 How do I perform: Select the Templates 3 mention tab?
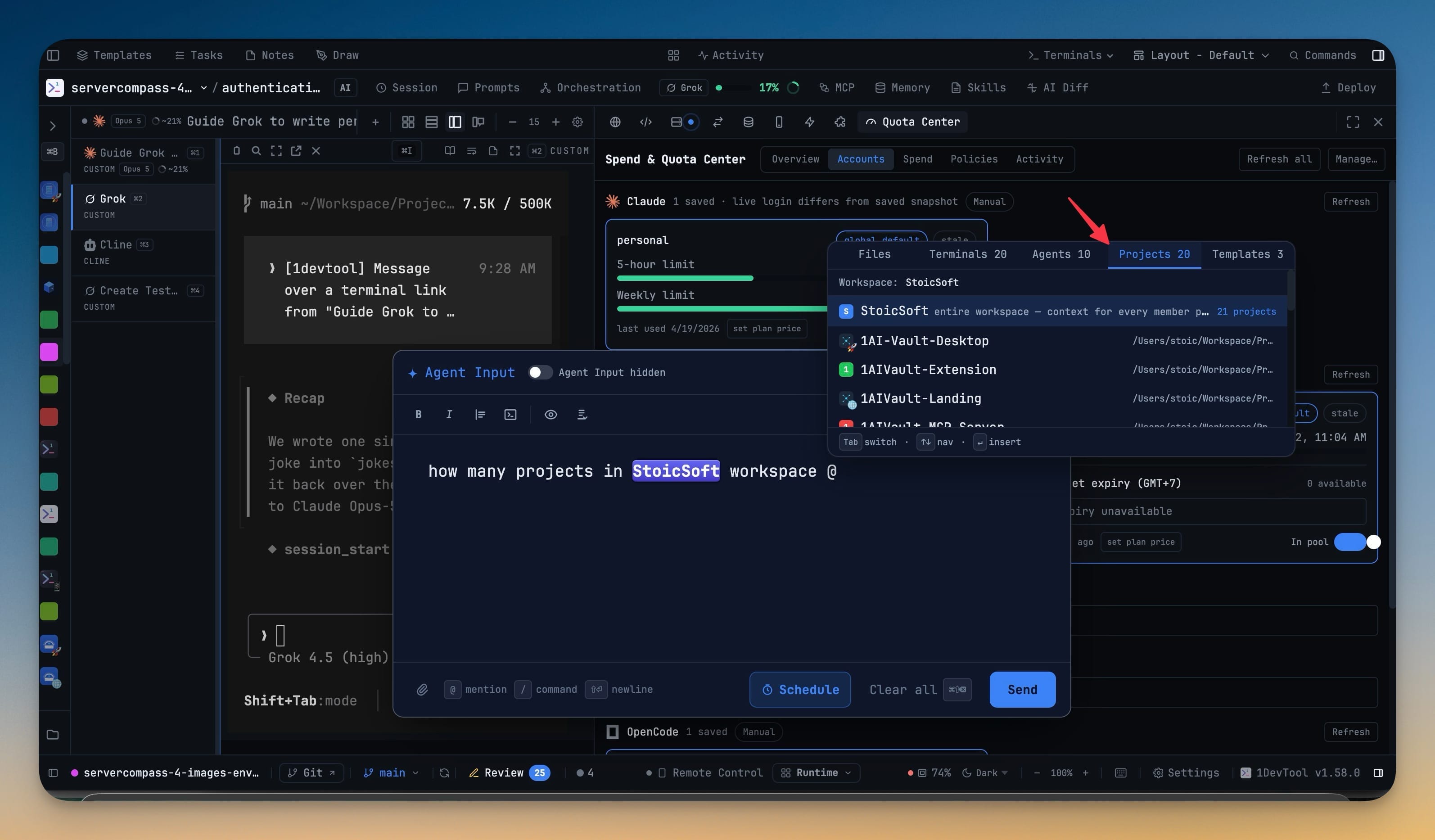[x=1247, y=254]
